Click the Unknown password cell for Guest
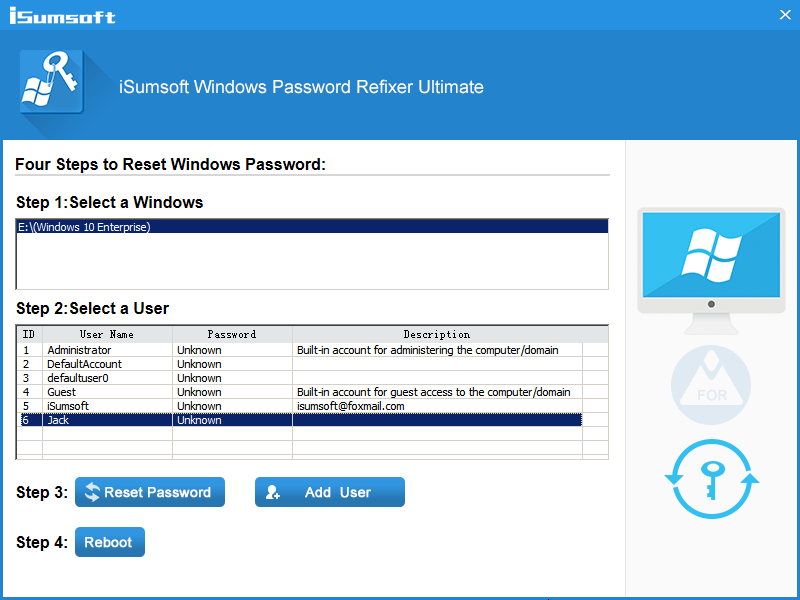Image resolution: width=800 pixels, height=600 pixels. (x=232, y=392)
